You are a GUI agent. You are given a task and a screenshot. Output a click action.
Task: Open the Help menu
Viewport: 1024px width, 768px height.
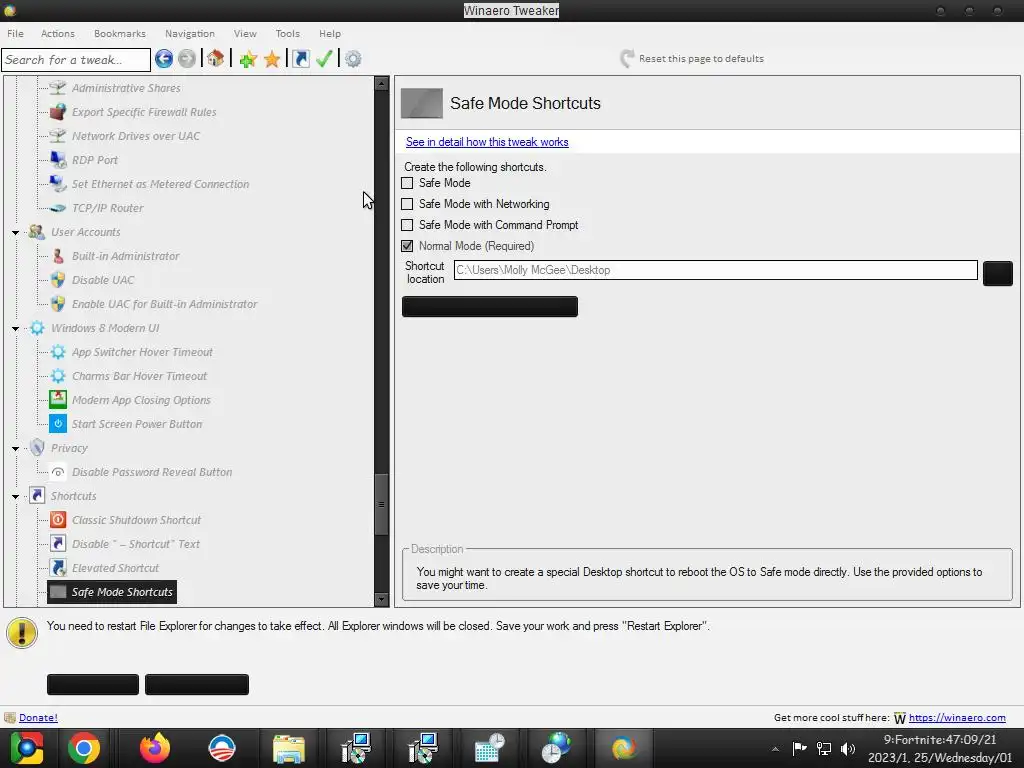(x=330, y=33)
